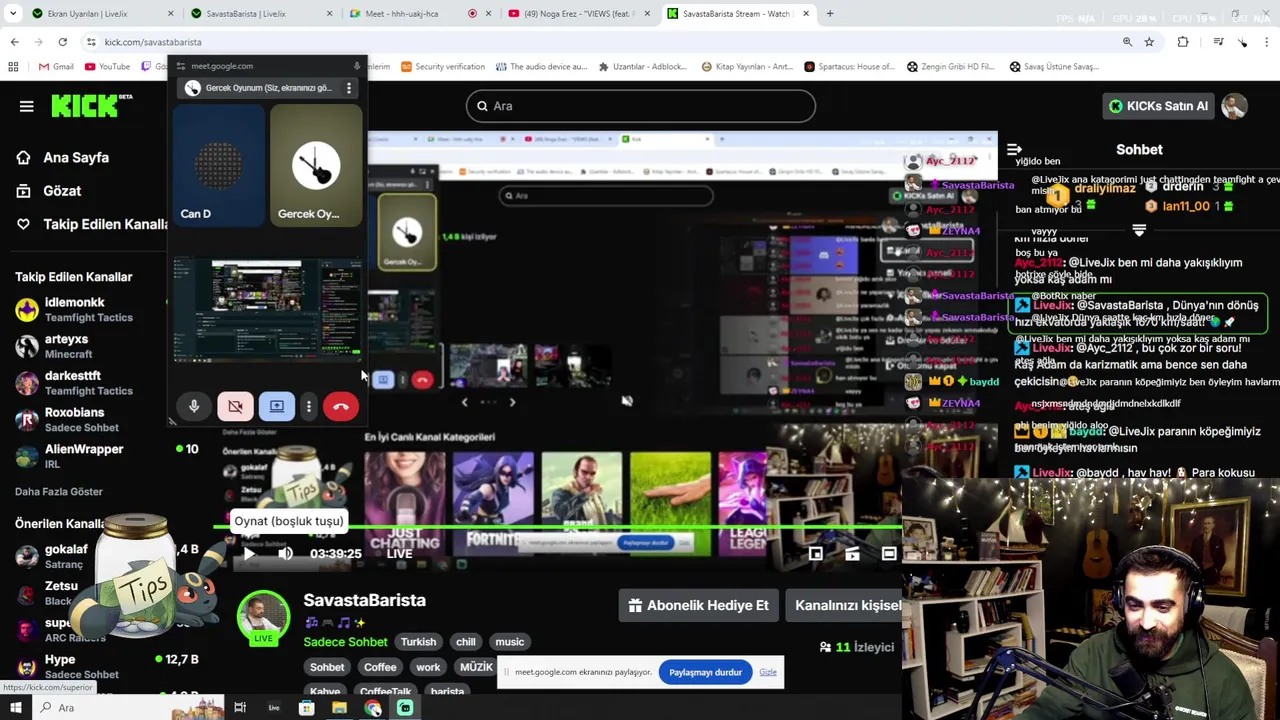The height and width of the screenshot is (720, 1280).
Task: Open the Kick hamburger menu
Action: [x=27, y=106]
